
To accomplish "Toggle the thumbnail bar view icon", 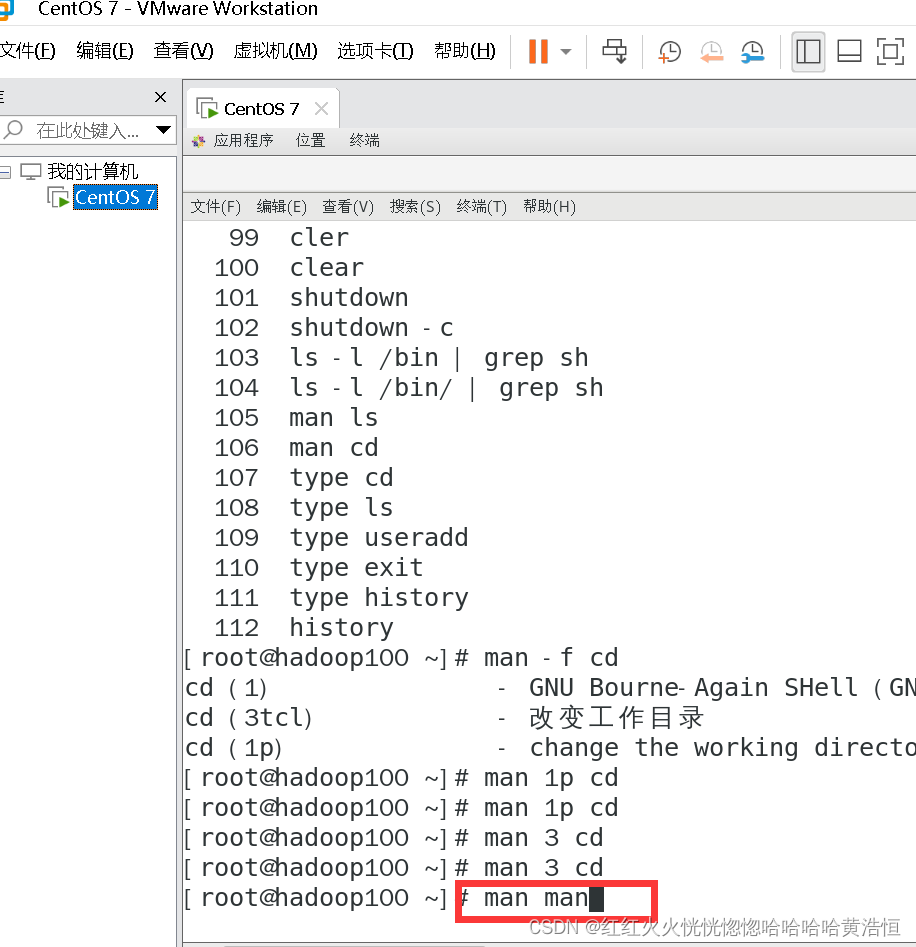I will click(x=849, y=51).
